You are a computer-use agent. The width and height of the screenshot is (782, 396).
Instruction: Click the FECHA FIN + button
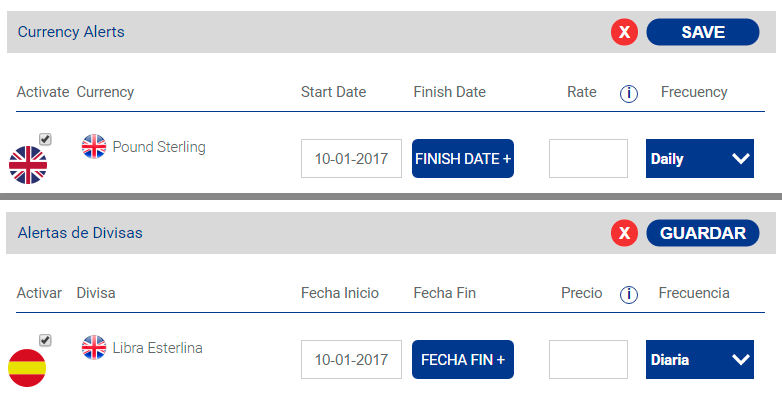click(463, 360)
